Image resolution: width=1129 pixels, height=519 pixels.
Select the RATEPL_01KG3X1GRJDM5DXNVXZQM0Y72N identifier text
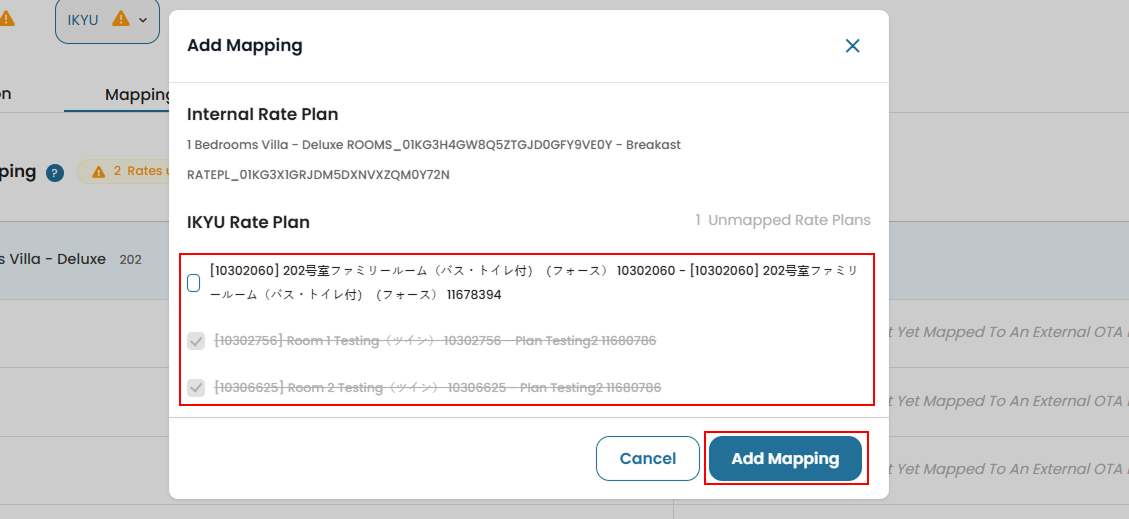[x=318, y=175]
